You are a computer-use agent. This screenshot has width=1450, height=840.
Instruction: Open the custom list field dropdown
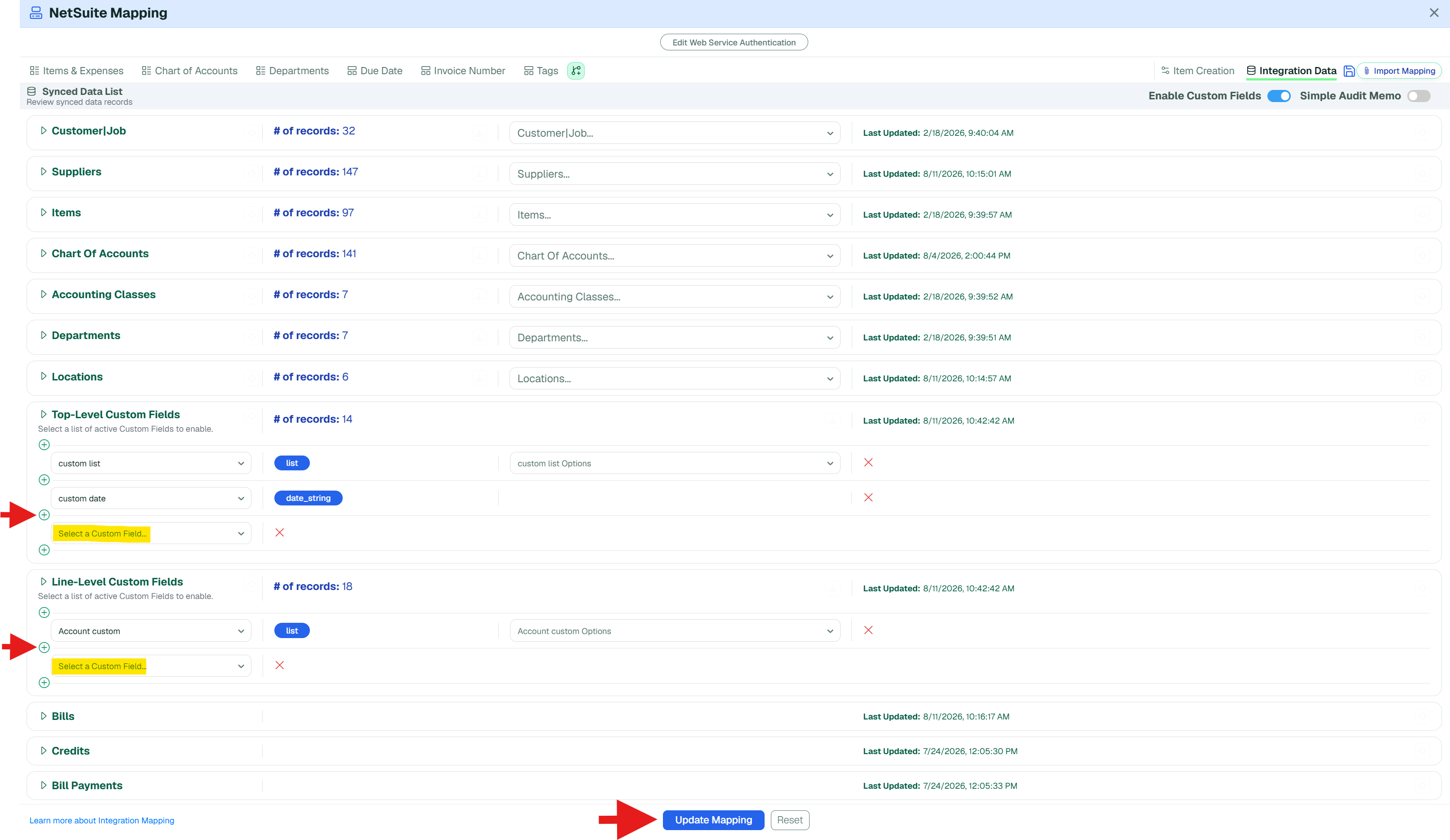tap(151, 463)
